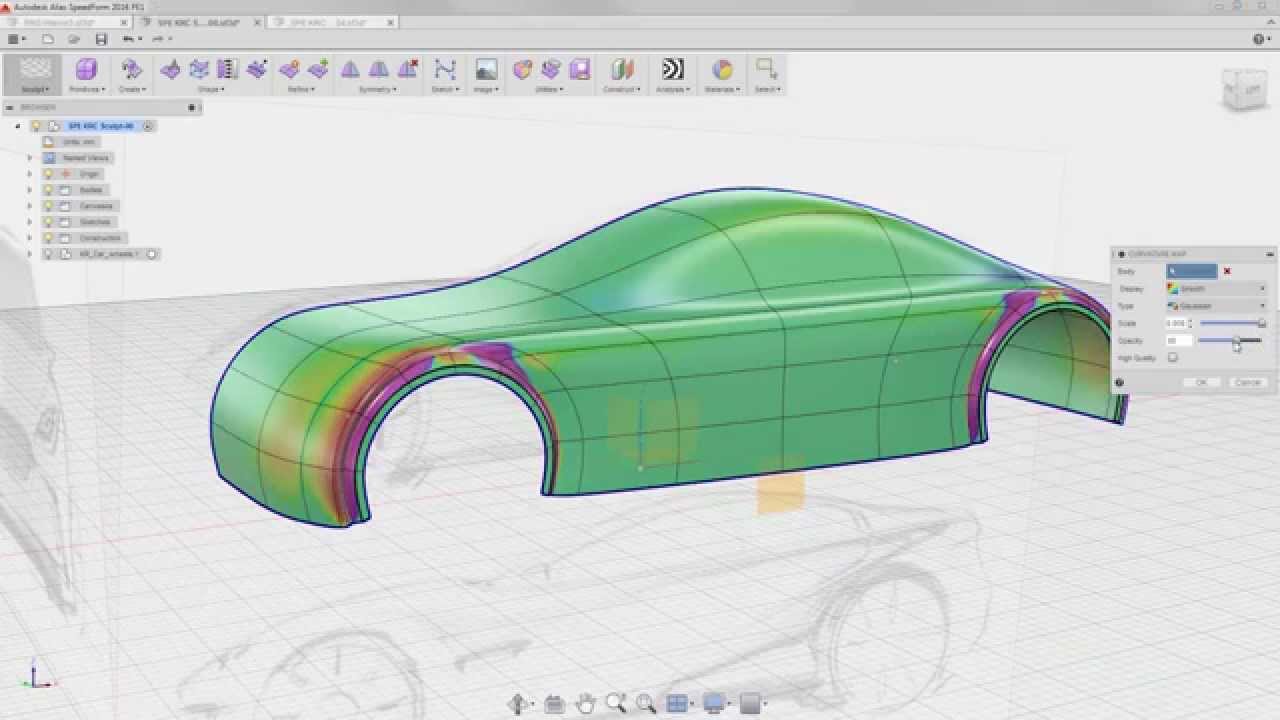Select the first Utilities icon
1280x720 pixels.
(522, 69)
